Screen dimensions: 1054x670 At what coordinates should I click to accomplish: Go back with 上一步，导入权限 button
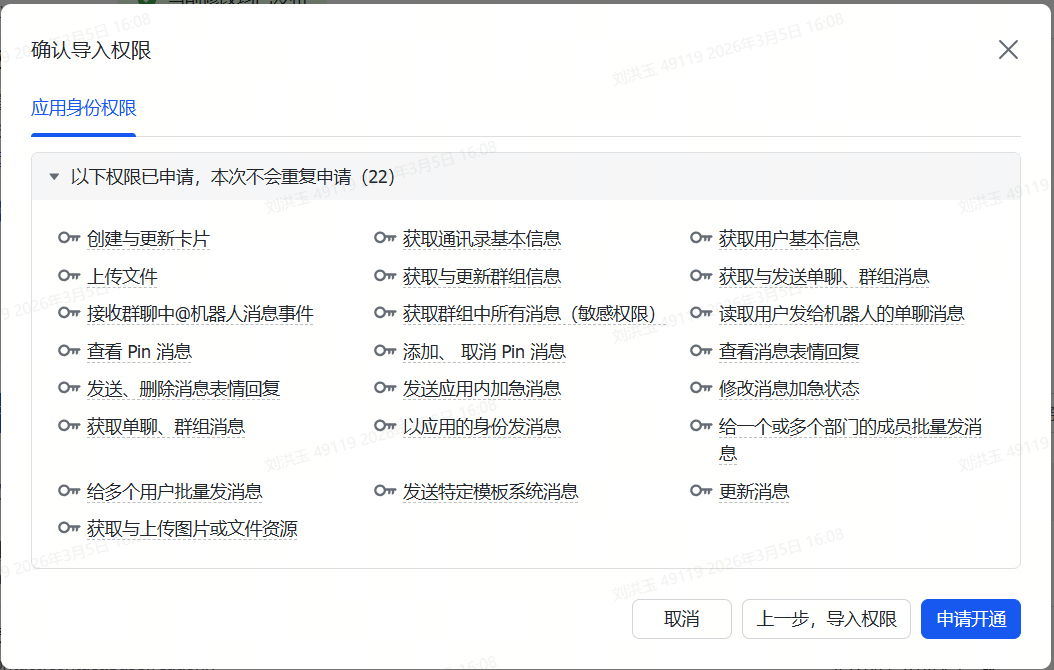(x=826, y=619)
